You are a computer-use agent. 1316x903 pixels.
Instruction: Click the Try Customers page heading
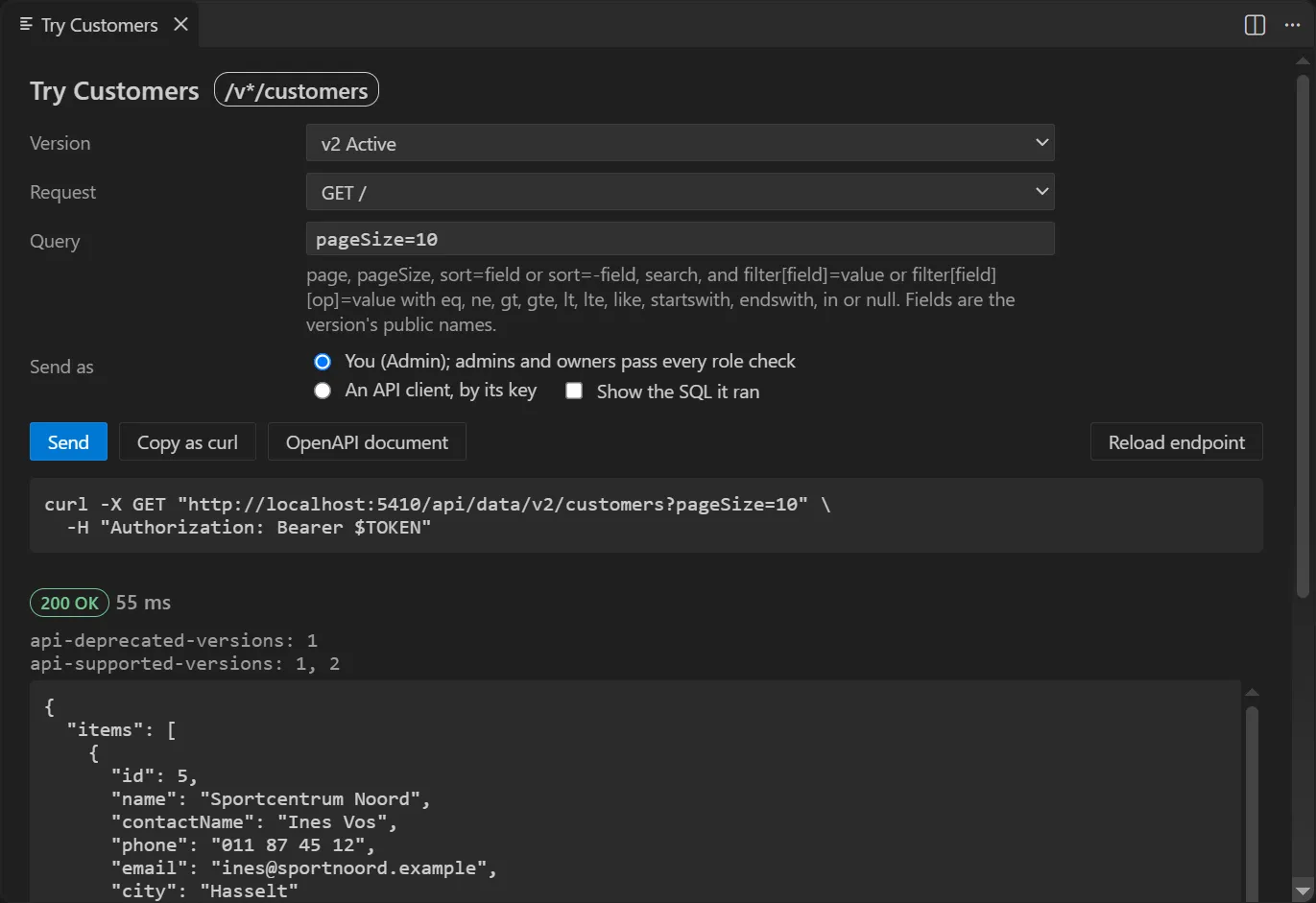[114, 91]
